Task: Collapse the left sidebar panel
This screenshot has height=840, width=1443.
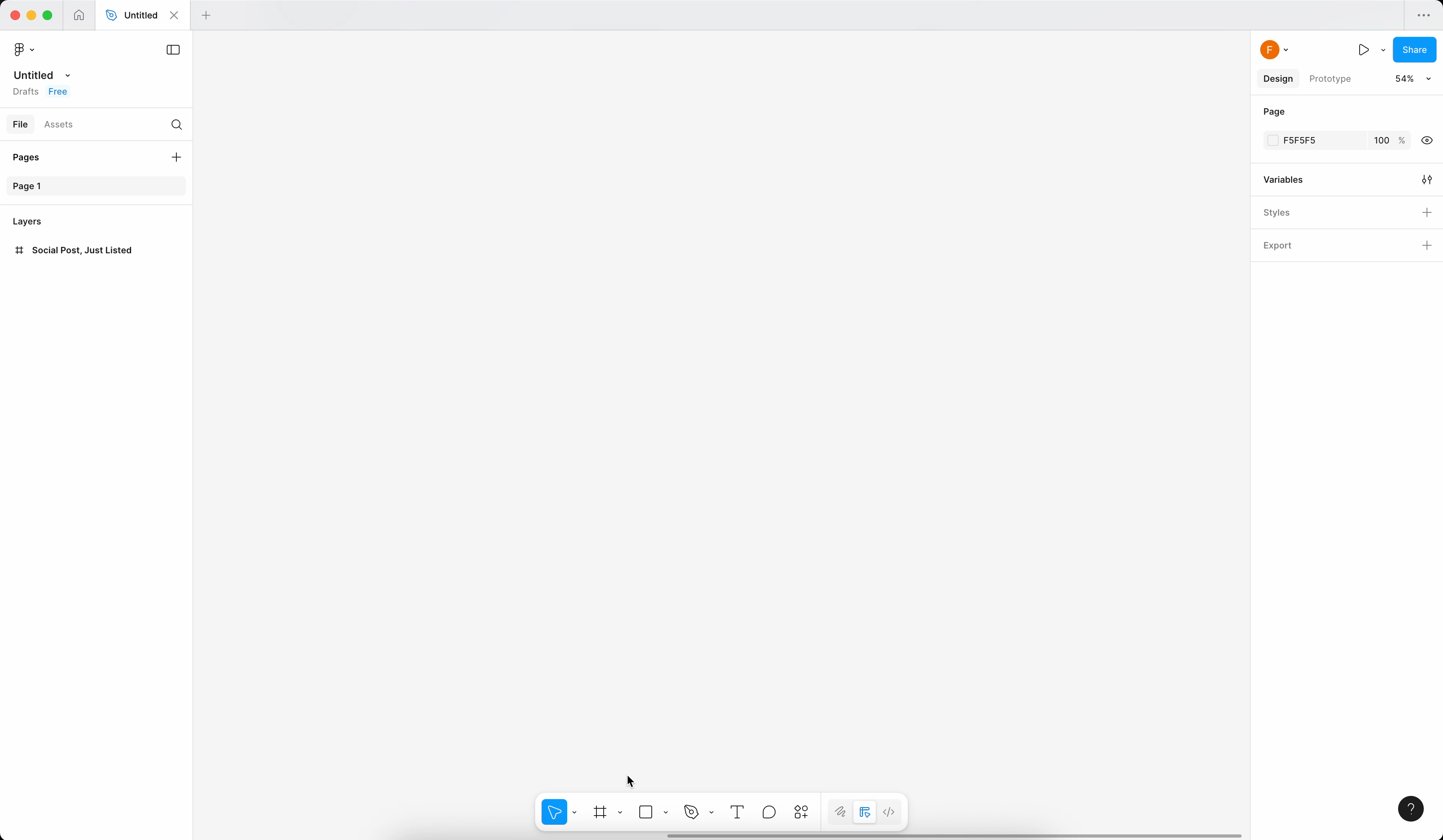Action: 173,50
